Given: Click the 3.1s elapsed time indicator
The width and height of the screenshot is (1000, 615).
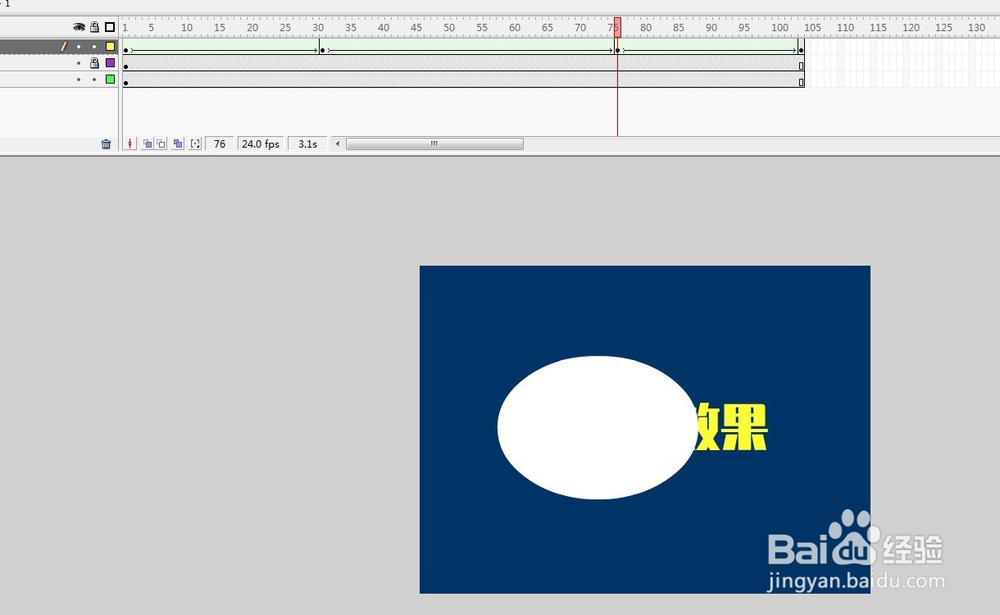Looking at the screenshot, I should tap(306, 143).
